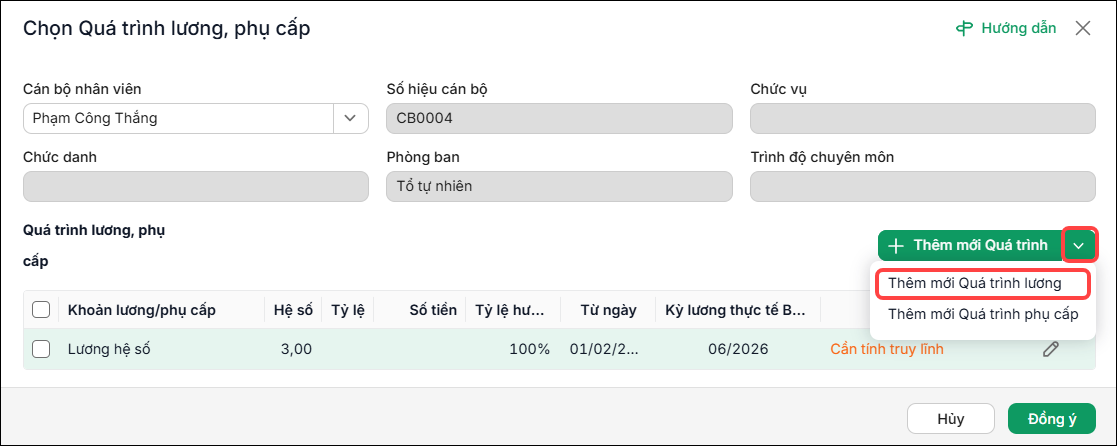Click the Thêm mới Quá trình green button

point(970,246)
